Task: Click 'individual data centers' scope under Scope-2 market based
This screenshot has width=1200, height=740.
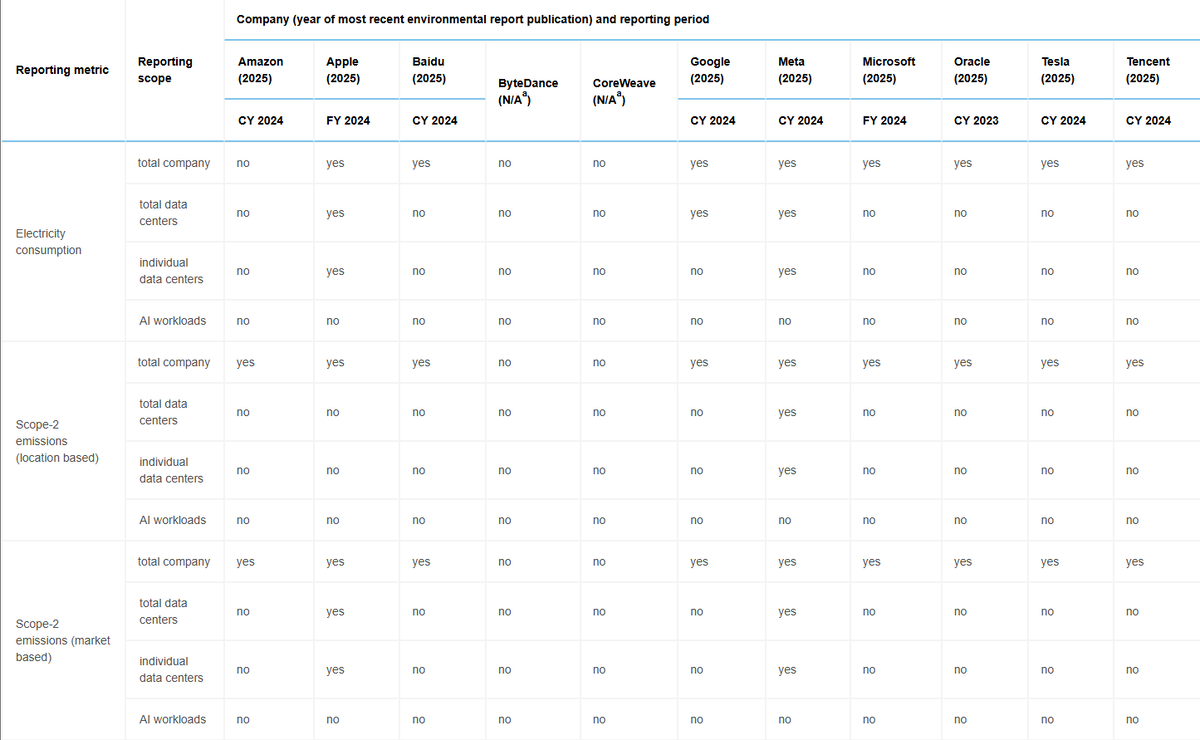Action: click(x=171, y=670)
